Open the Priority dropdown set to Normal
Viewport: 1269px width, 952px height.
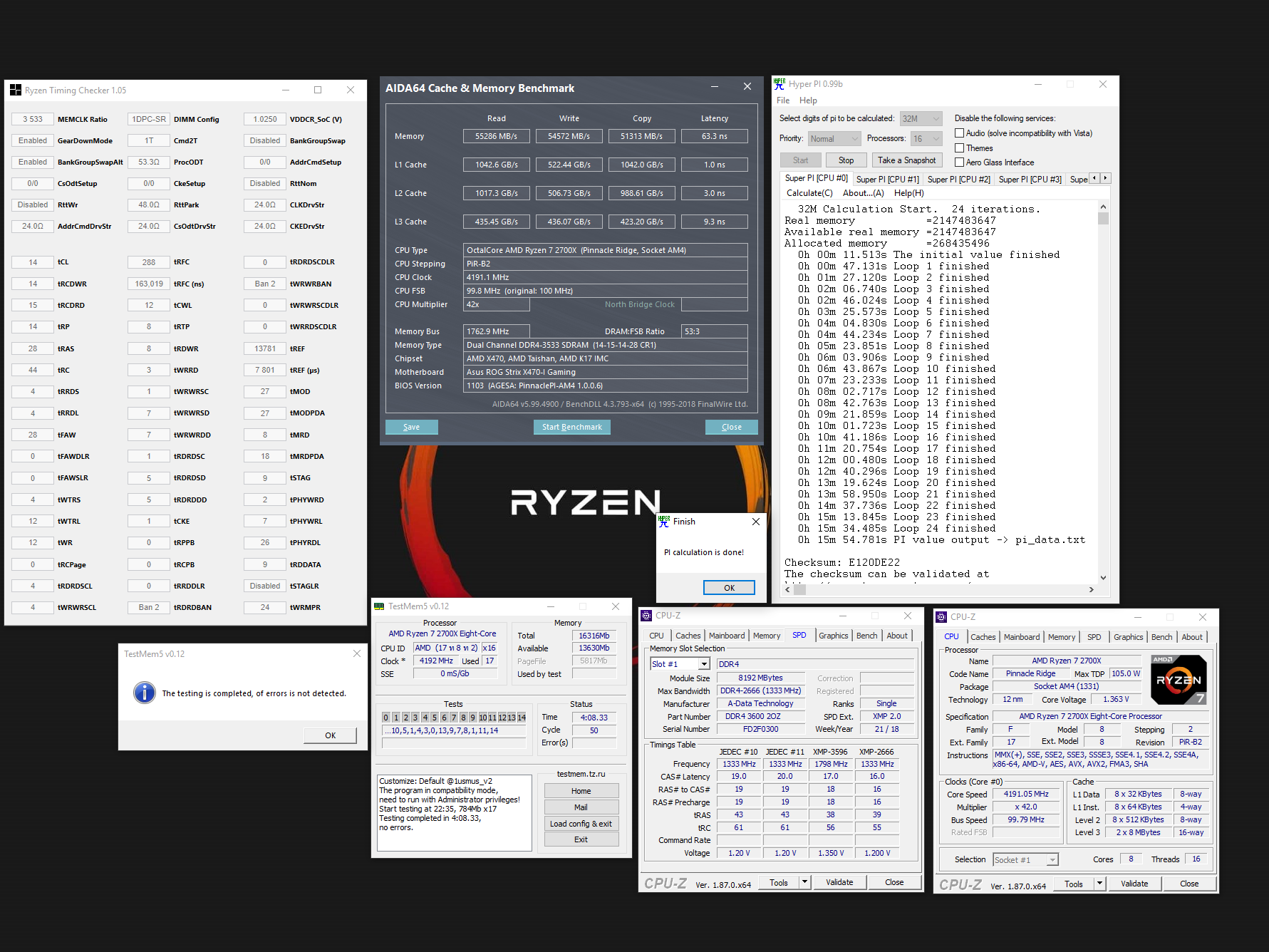click(834, 139)
